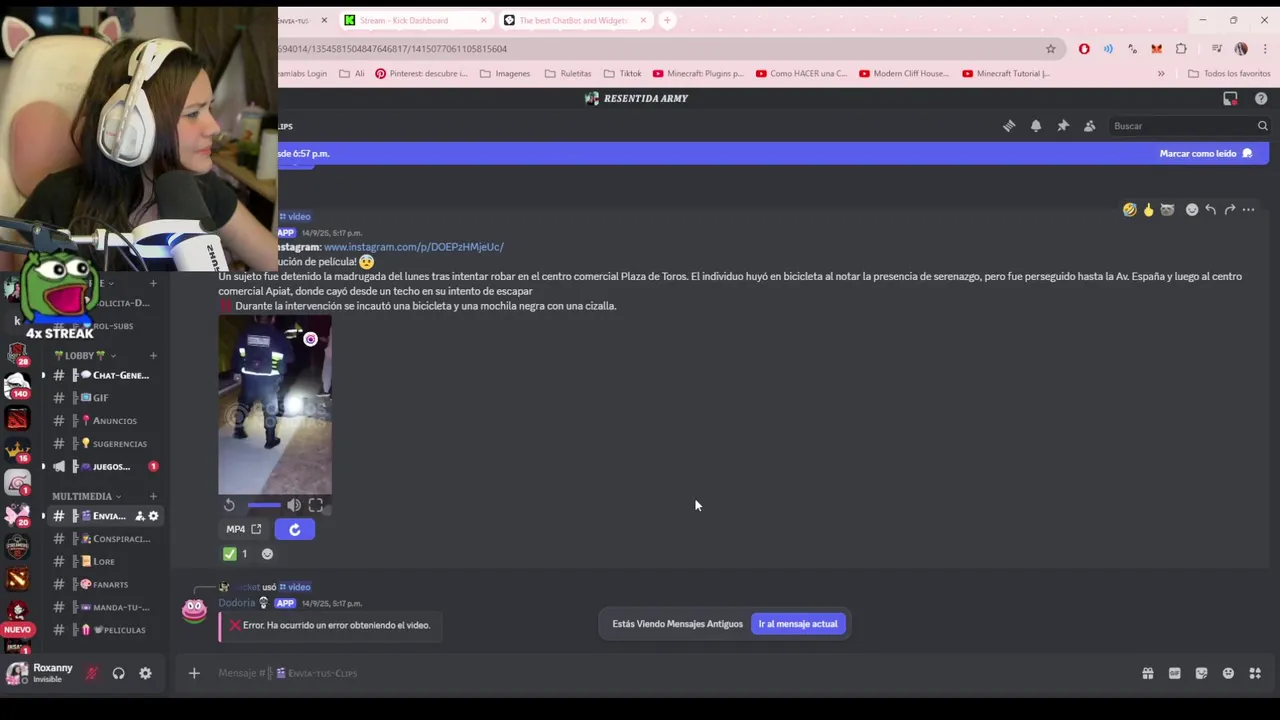This screenshot has height=720, width=1280.
Task: Open Todos los favoritos folder
Action: [x=1229, y=73]
